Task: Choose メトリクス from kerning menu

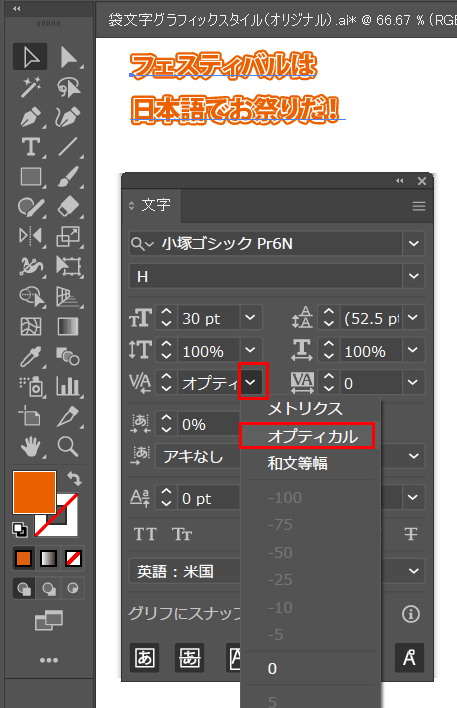Action: pyautogui.click(x=306, y=409)
